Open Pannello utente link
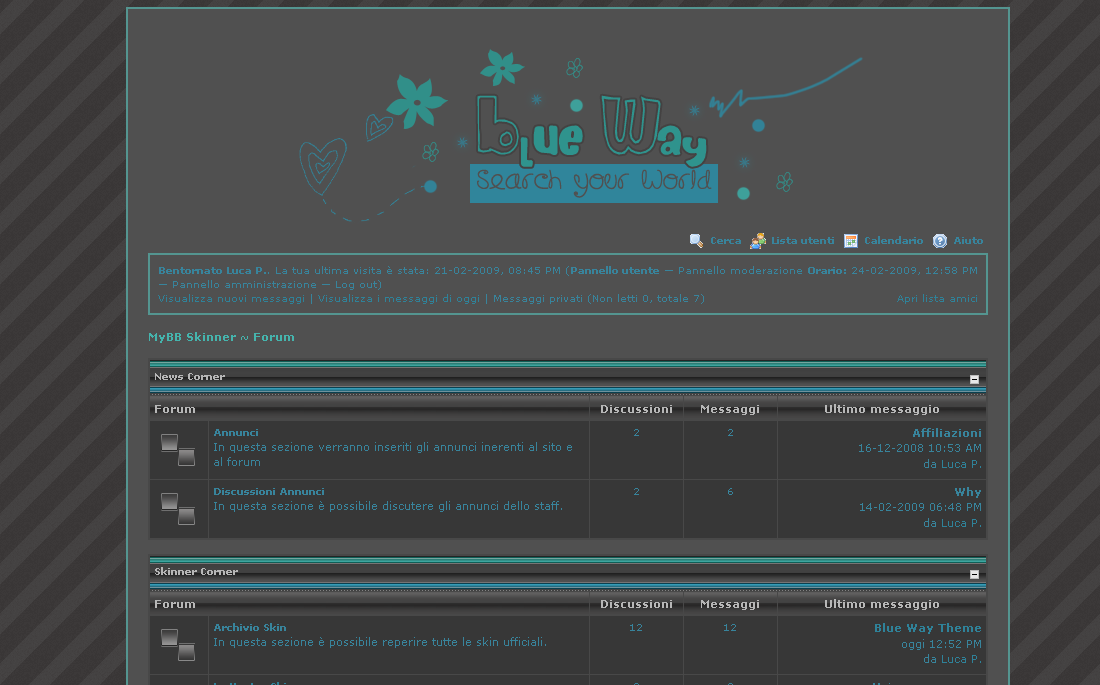This screenshot has height=685, width=1100. point(614,271)
